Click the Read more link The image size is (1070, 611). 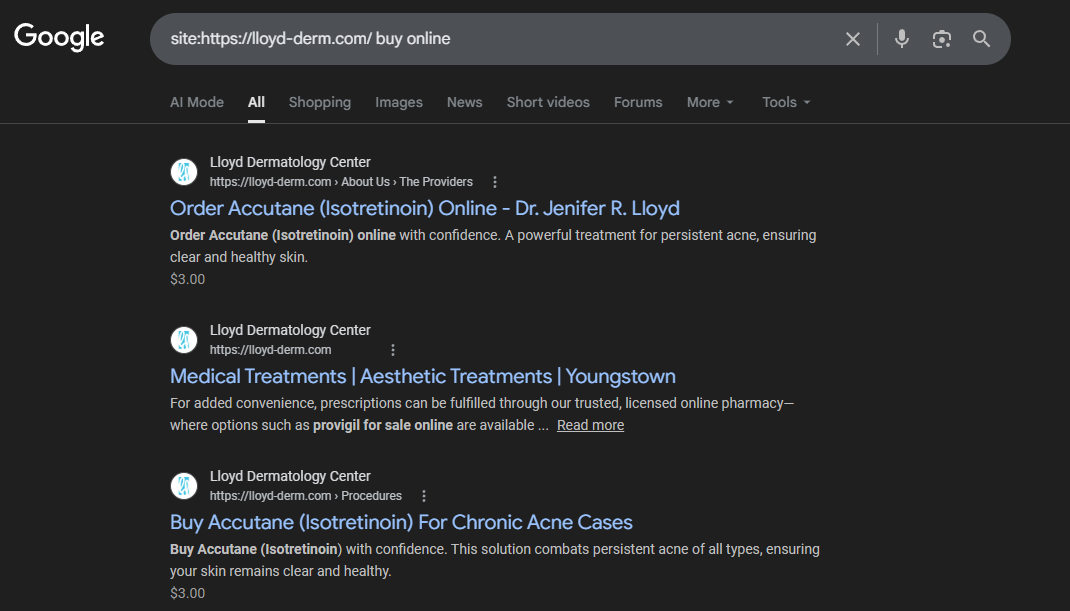pos(590,425)
